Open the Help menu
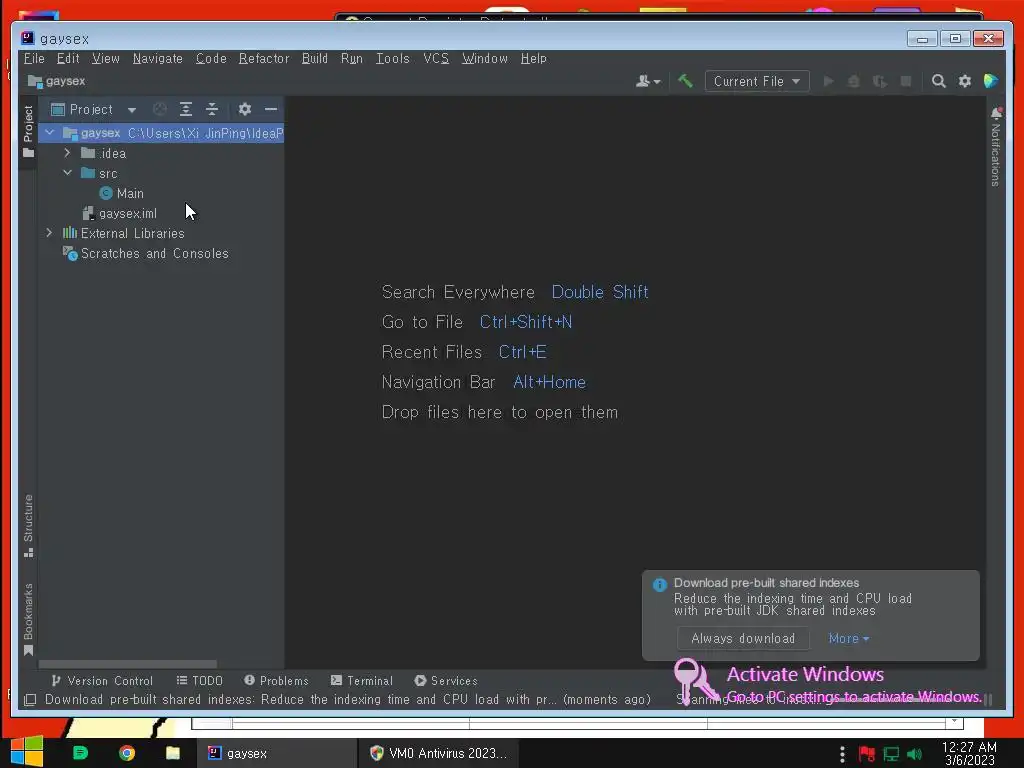 point(534,58)
